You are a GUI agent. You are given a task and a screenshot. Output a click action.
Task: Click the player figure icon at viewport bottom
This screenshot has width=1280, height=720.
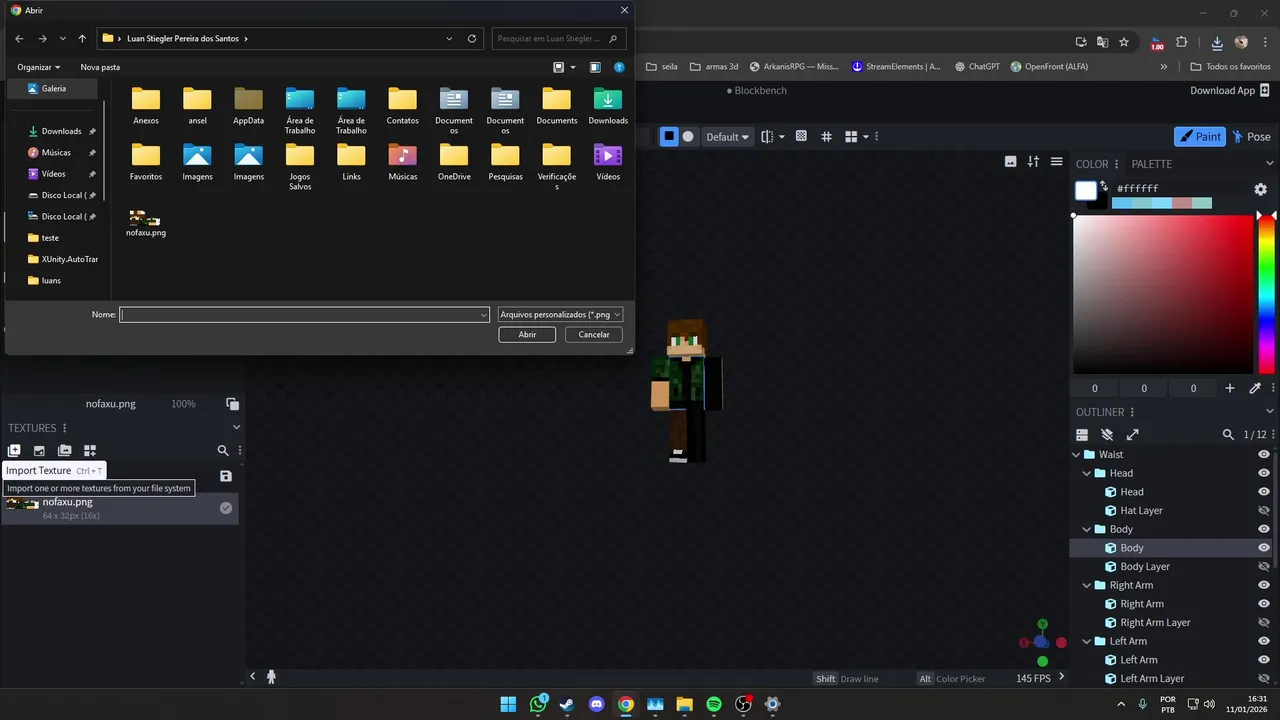(x=271, y=677)
